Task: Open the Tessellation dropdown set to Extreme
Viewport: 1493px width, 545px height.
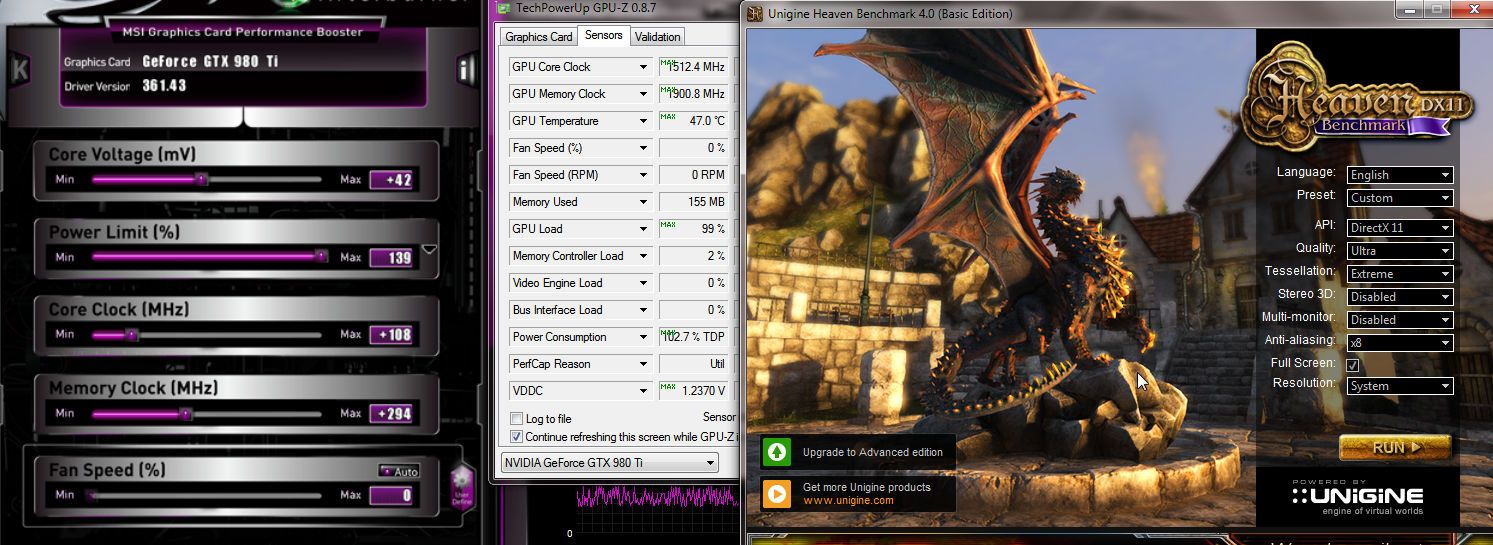Action: pyautogui.click(x=1400, y=274)
